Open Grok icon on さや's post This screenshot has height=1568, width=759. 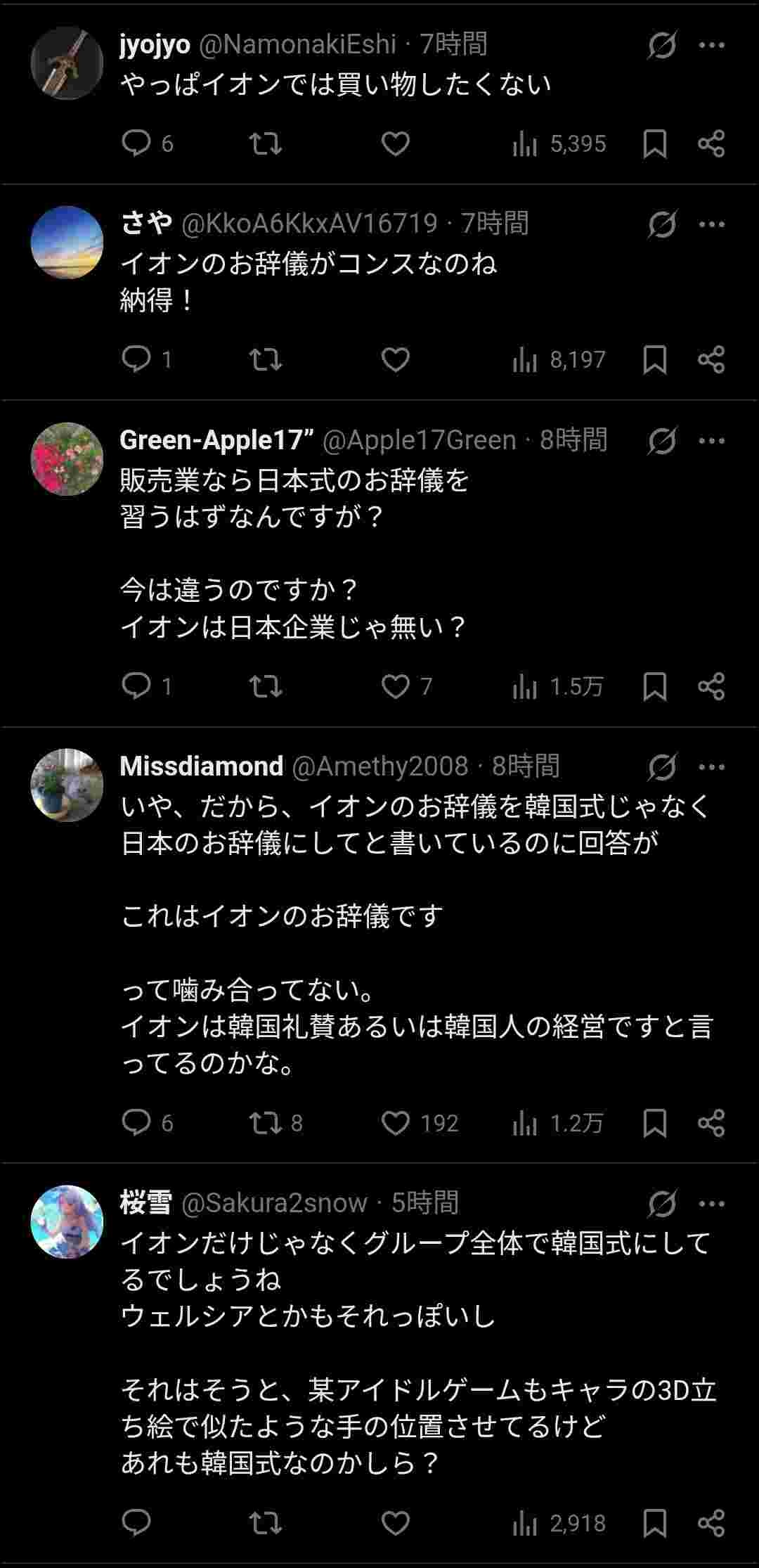(662, 225)
